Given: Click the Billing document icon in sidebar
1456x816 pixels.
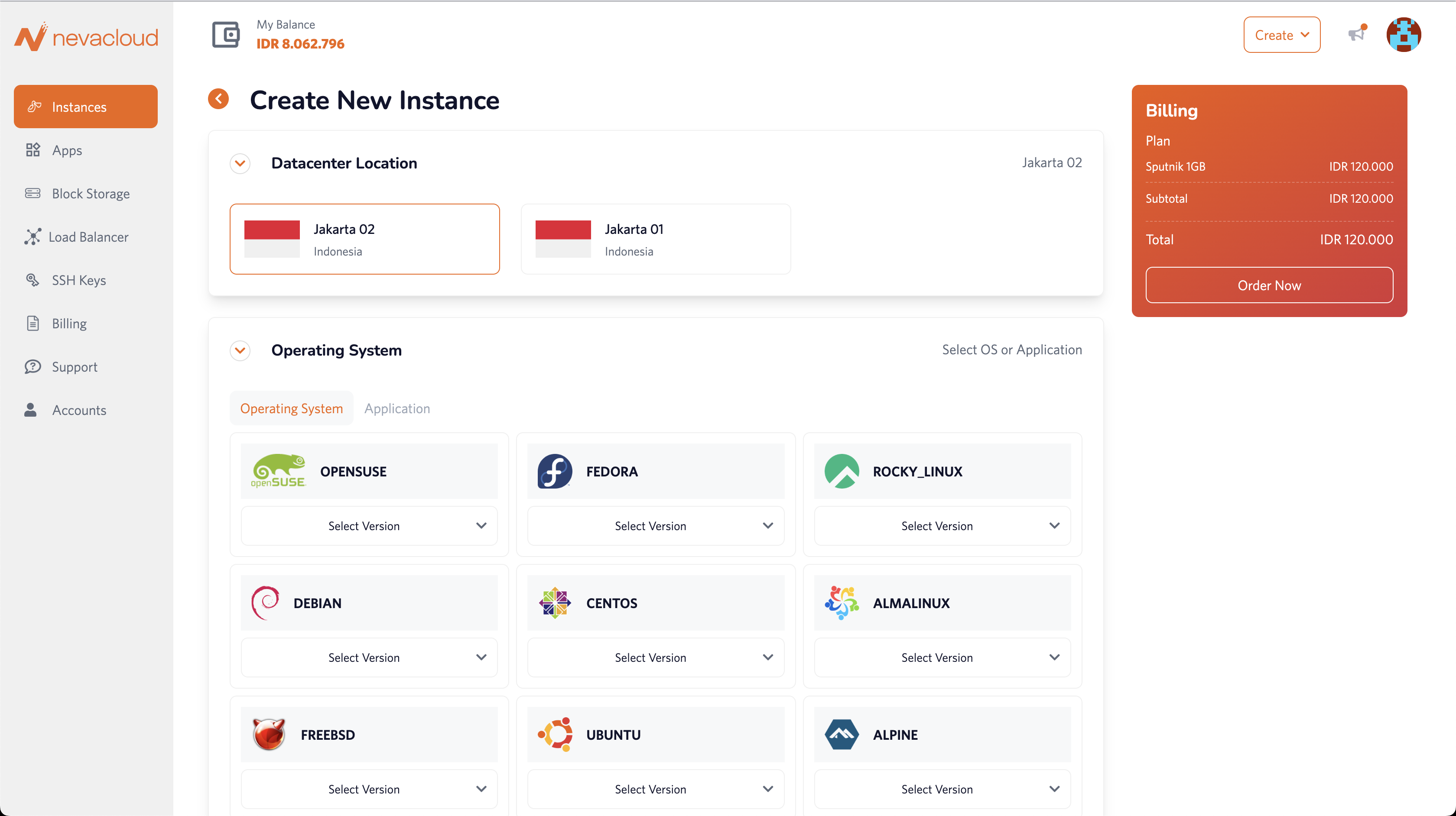Looking at the screenshot, I should 33,323.
